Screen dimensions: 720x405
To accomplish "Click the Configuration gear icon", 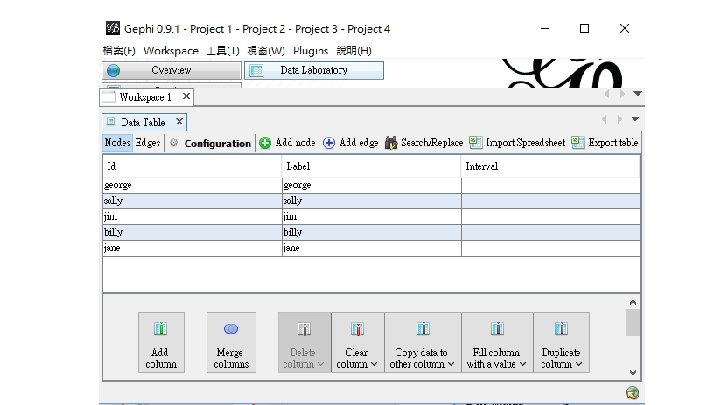I will 174,143.
